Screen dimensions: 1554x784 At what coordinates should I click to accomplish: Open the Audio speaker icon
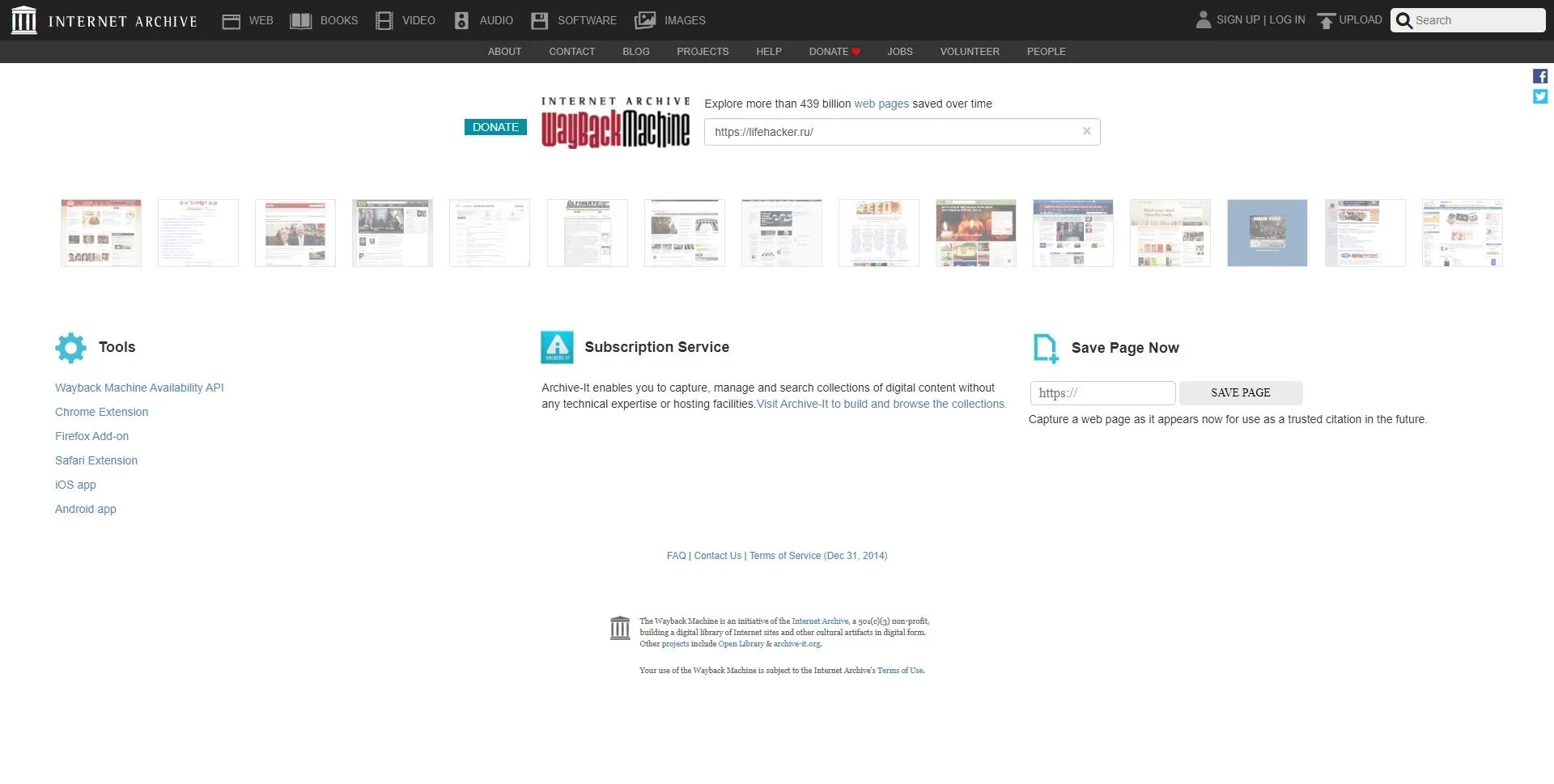click(461, 21)
